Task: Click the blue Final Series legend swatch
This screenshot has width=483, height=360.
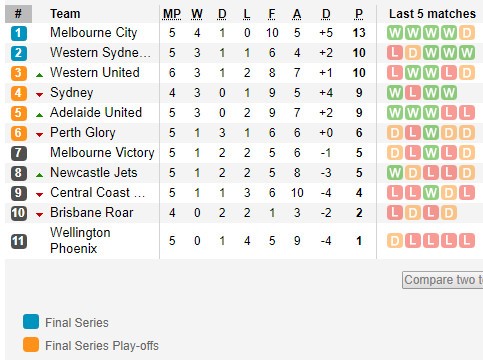Action: click(x=31, y=322)
